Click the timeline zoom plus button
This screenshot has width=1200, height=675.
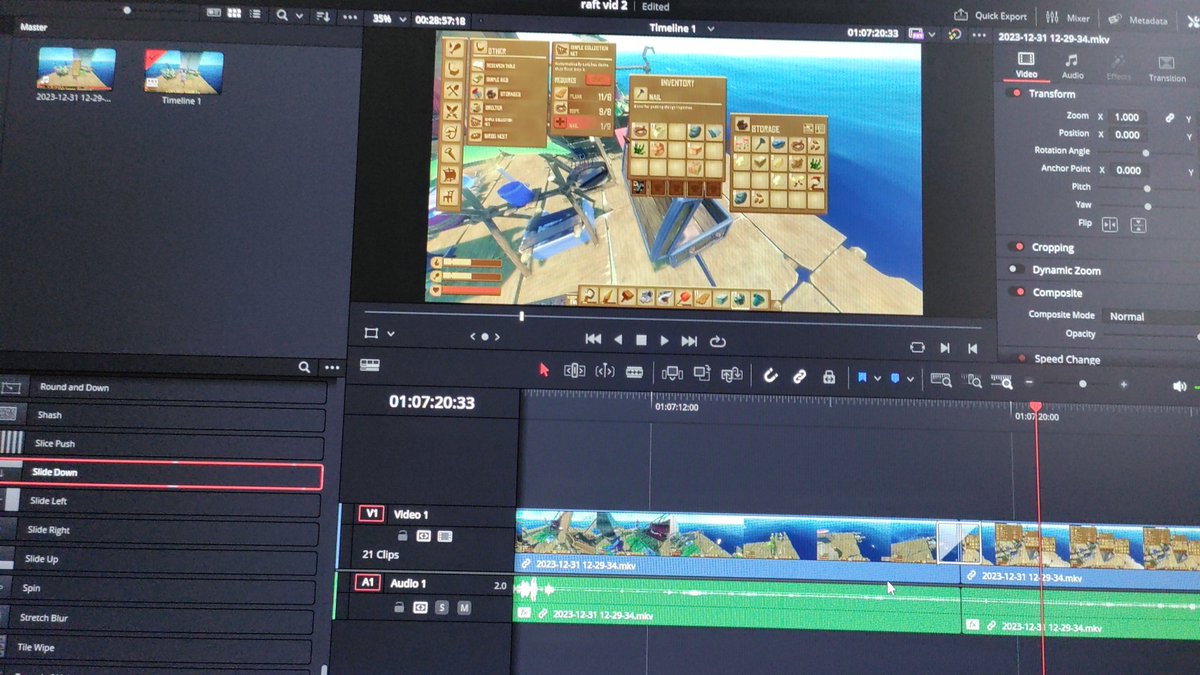click(x=1124, y=385)
